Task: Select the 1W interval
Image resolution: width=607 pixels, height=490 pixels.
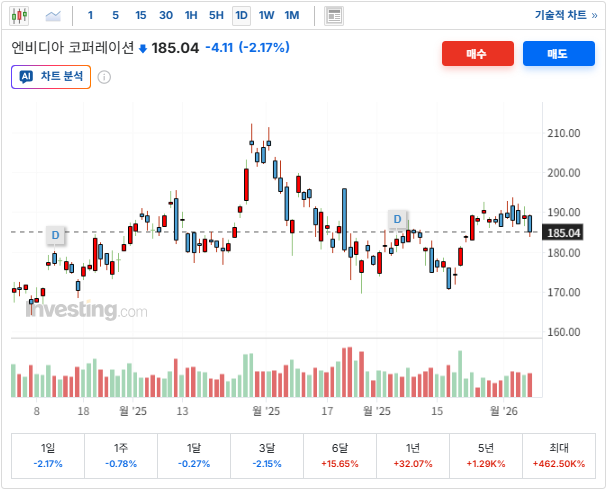Action: pos(266,15)
